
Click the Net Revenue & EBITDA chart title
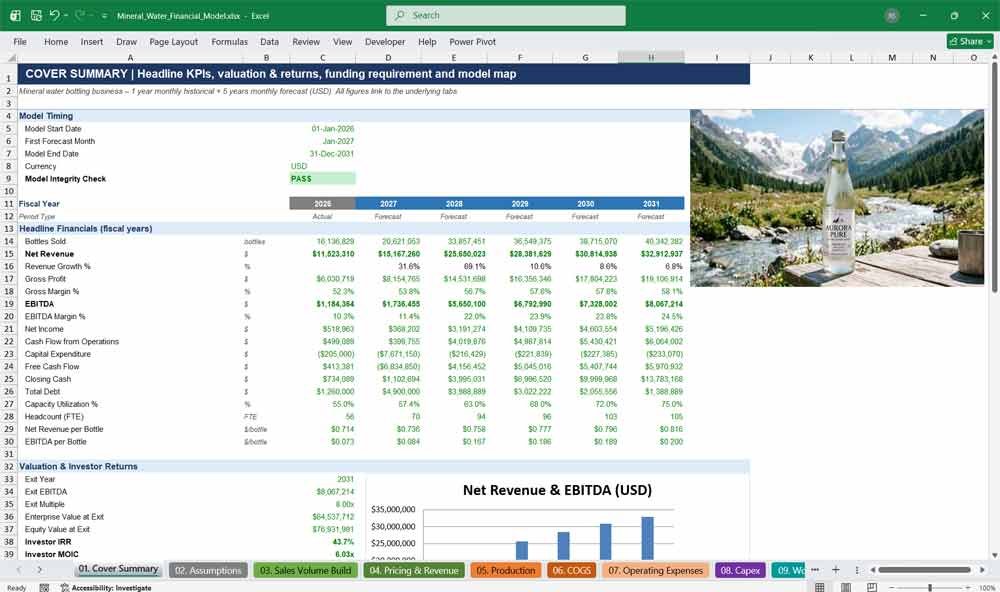557,490
